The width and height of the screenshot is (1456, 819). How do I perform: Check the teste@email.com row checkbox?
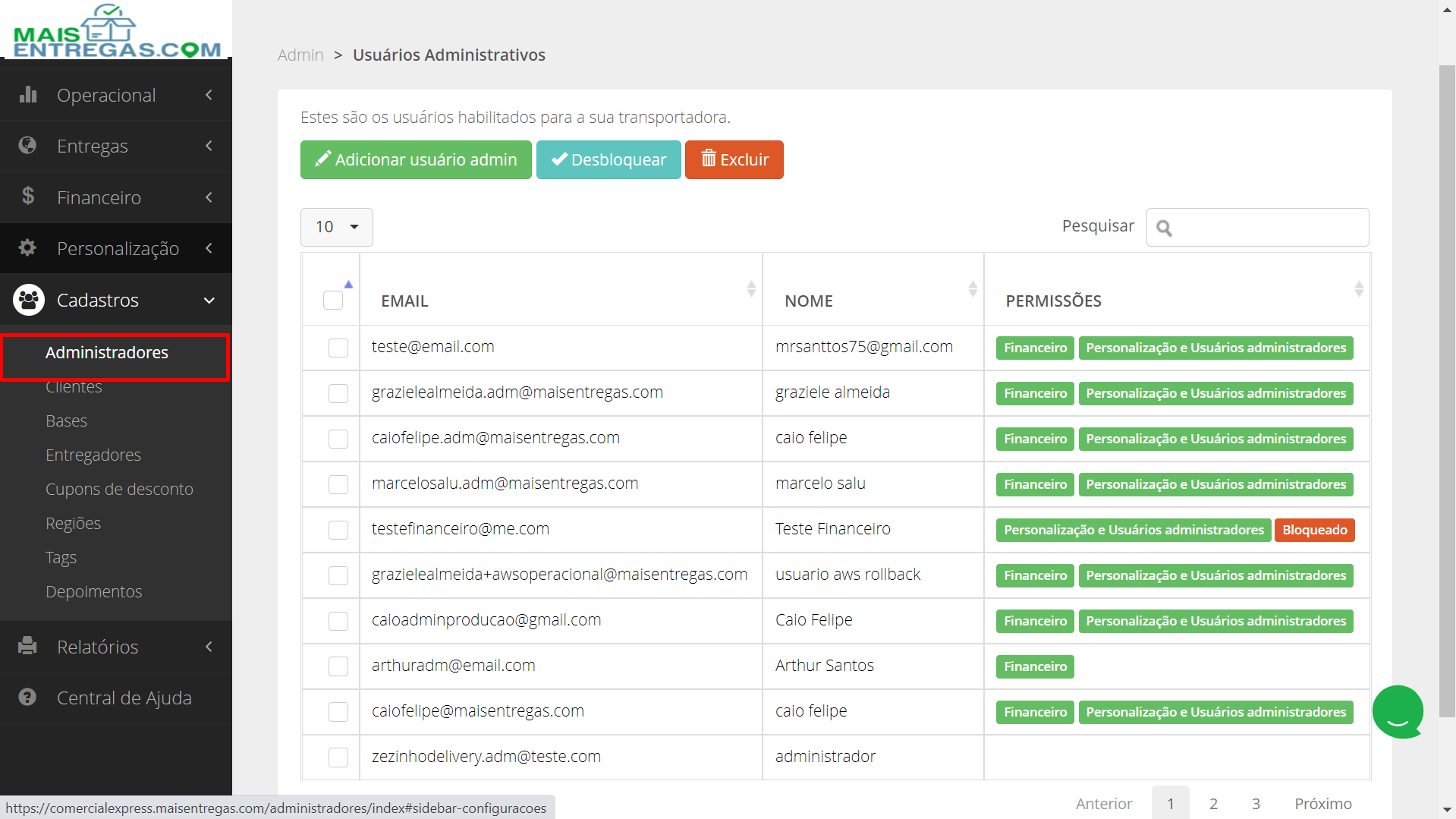[x=338, y=348]
